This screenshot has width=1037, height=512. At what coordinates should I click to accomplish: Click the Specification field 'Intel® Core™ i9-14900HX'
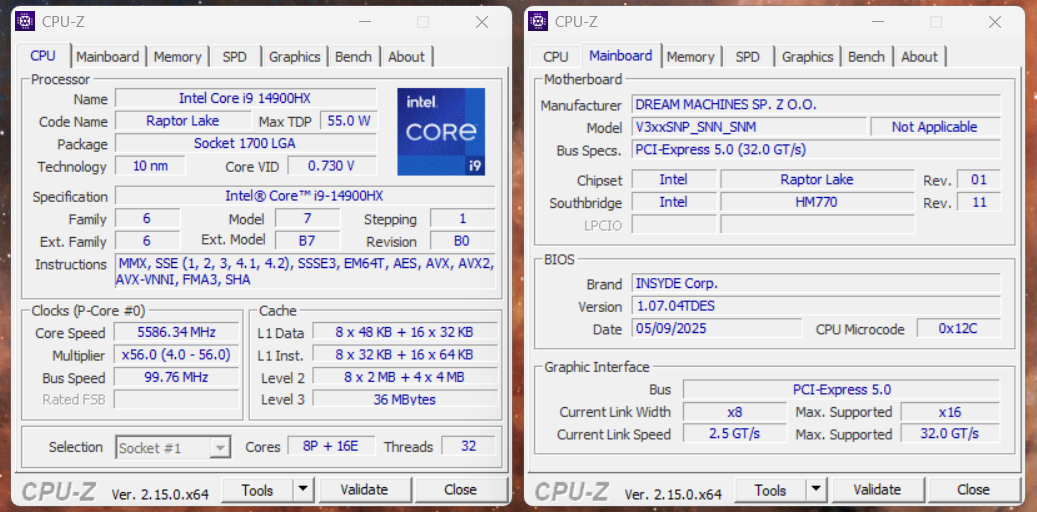coord(305,196)
